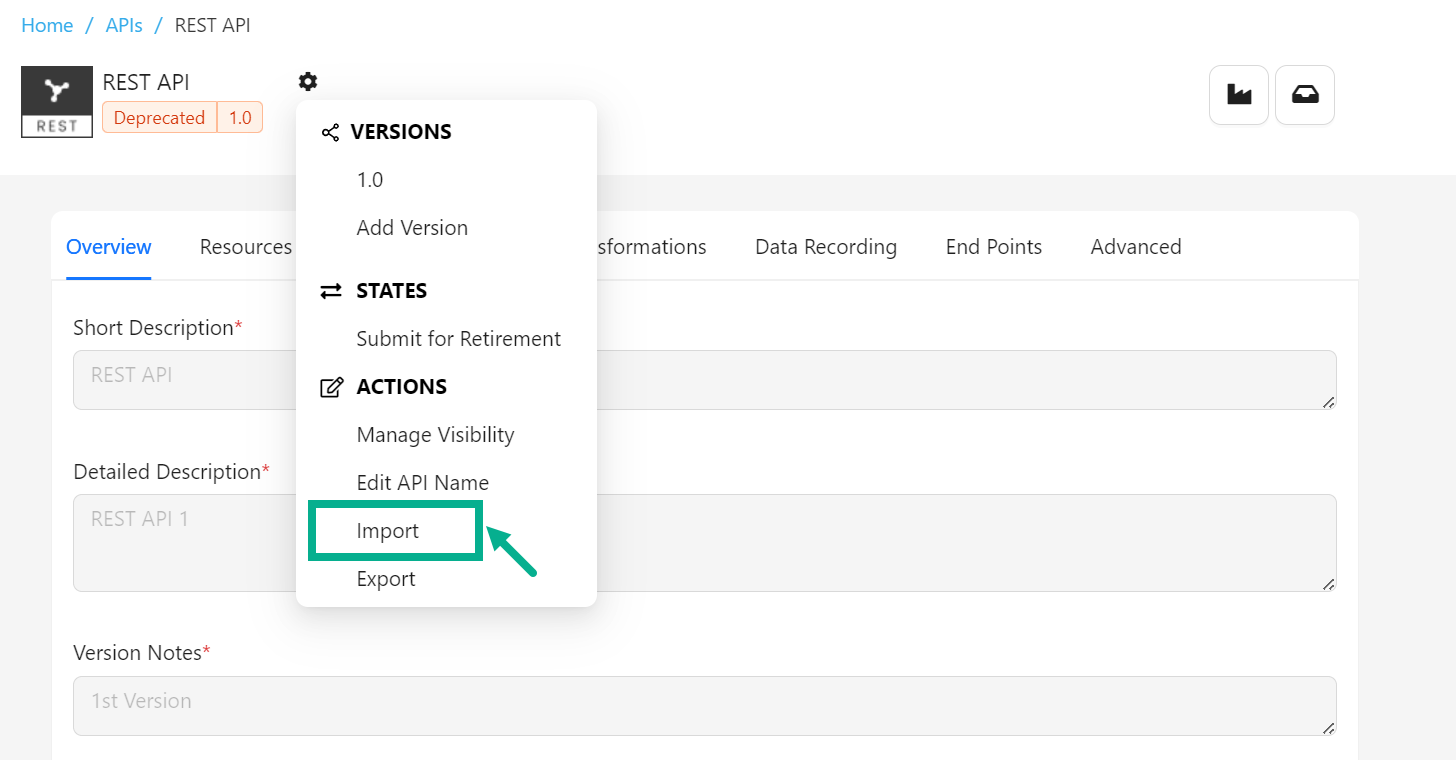Click Import in the Actions menu

pyautogui.click(x=388, y=531)
